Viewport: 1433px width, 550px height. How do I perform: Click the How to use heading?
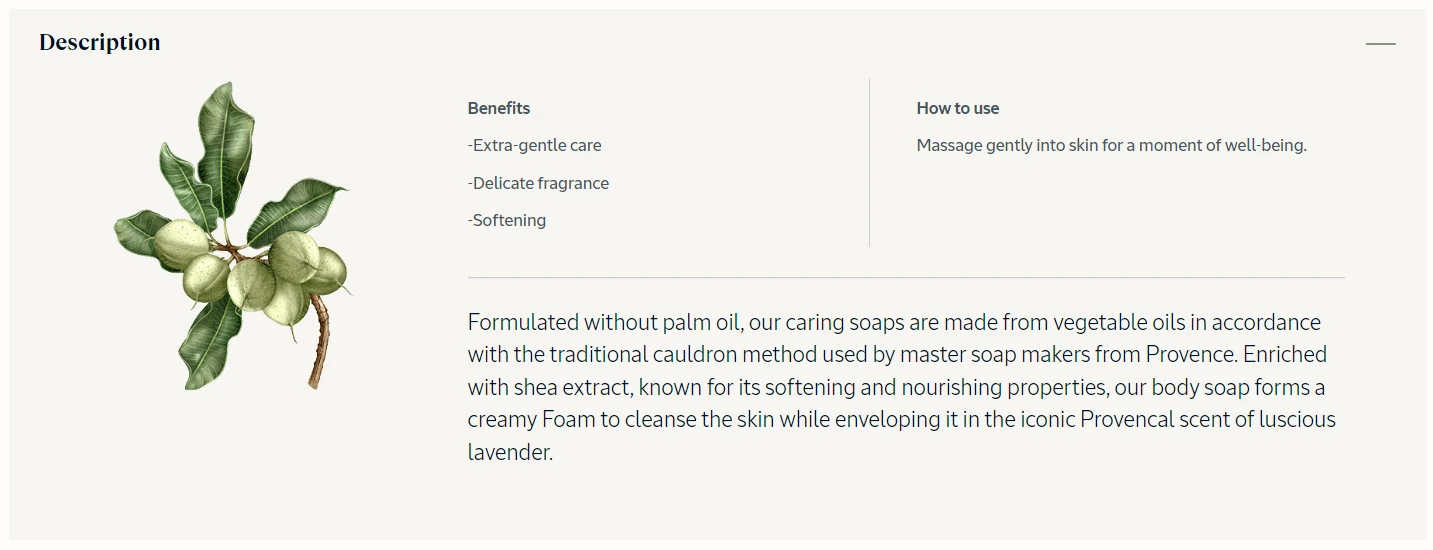pyautogui.click(x=958, y=108)
